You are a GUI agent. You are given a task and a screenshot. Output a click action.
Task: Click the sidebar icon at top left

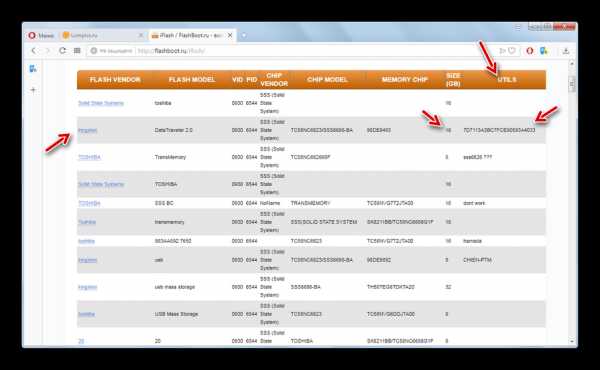tap(33, 69)
